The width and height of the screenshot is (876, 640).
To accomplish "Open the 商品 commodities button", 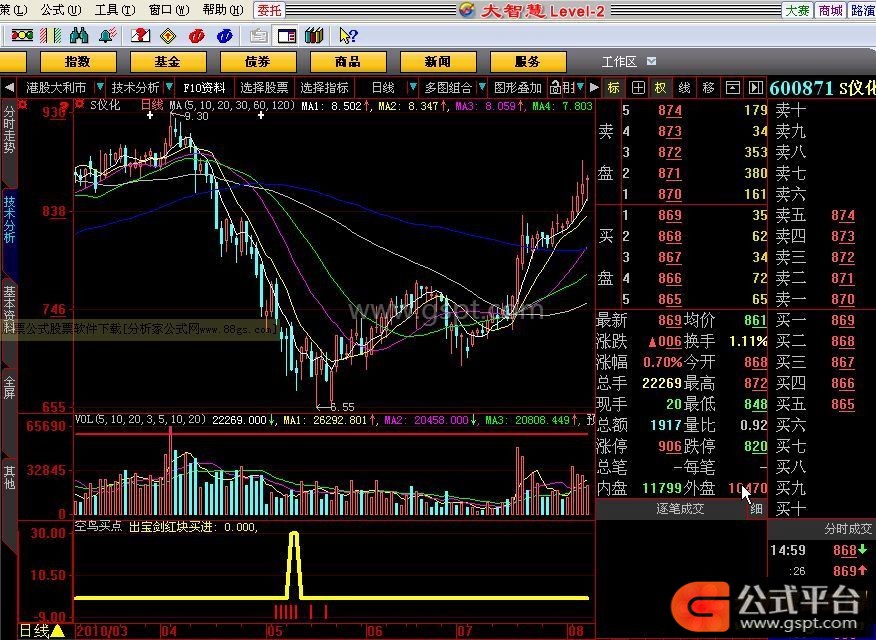I will 347,61.
